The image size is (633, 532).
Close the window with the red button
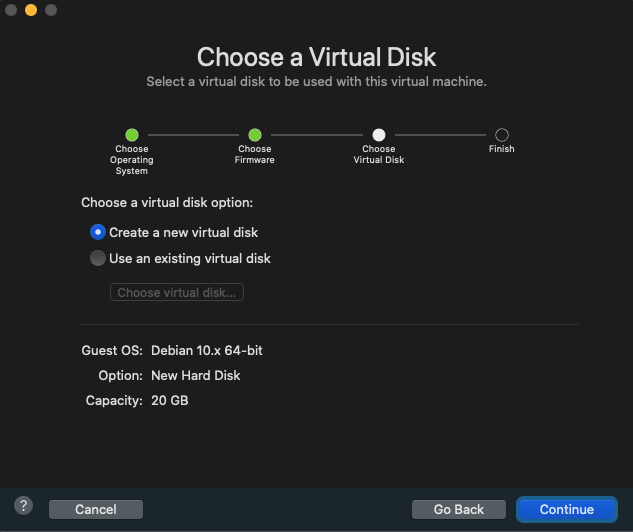coord(11,10)
